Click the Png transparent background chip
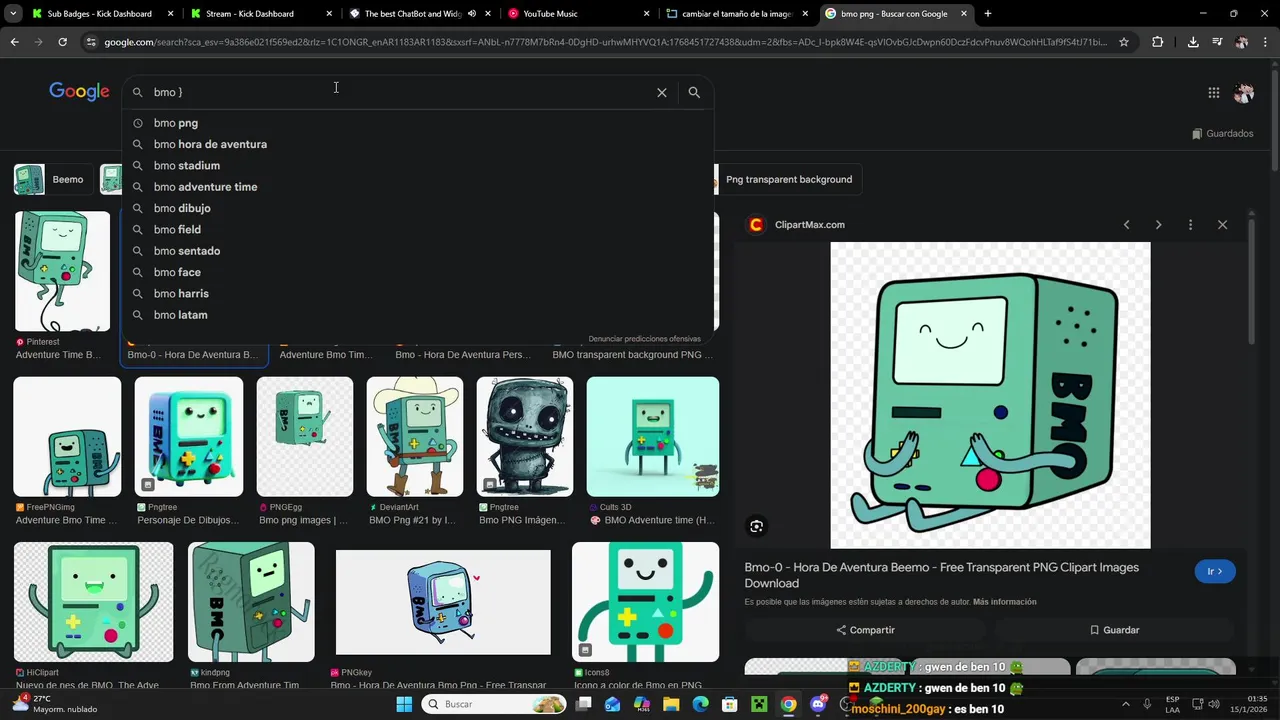 [x=788, y=180]
